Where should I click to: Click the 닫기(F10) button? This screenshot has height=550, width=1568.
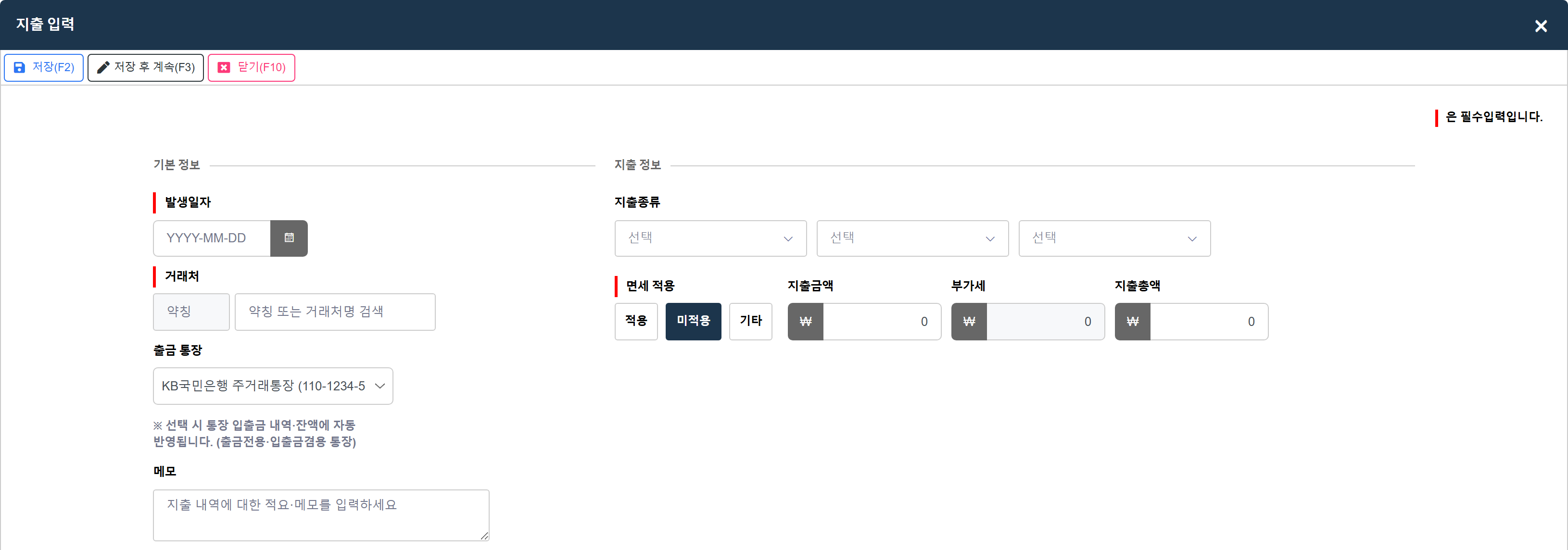coord(252,67)
